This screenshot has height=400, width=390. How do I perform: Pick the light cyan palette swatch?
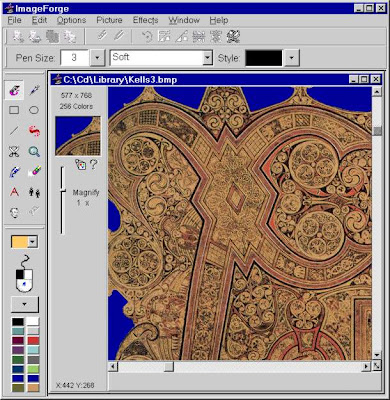coord(33,350)
